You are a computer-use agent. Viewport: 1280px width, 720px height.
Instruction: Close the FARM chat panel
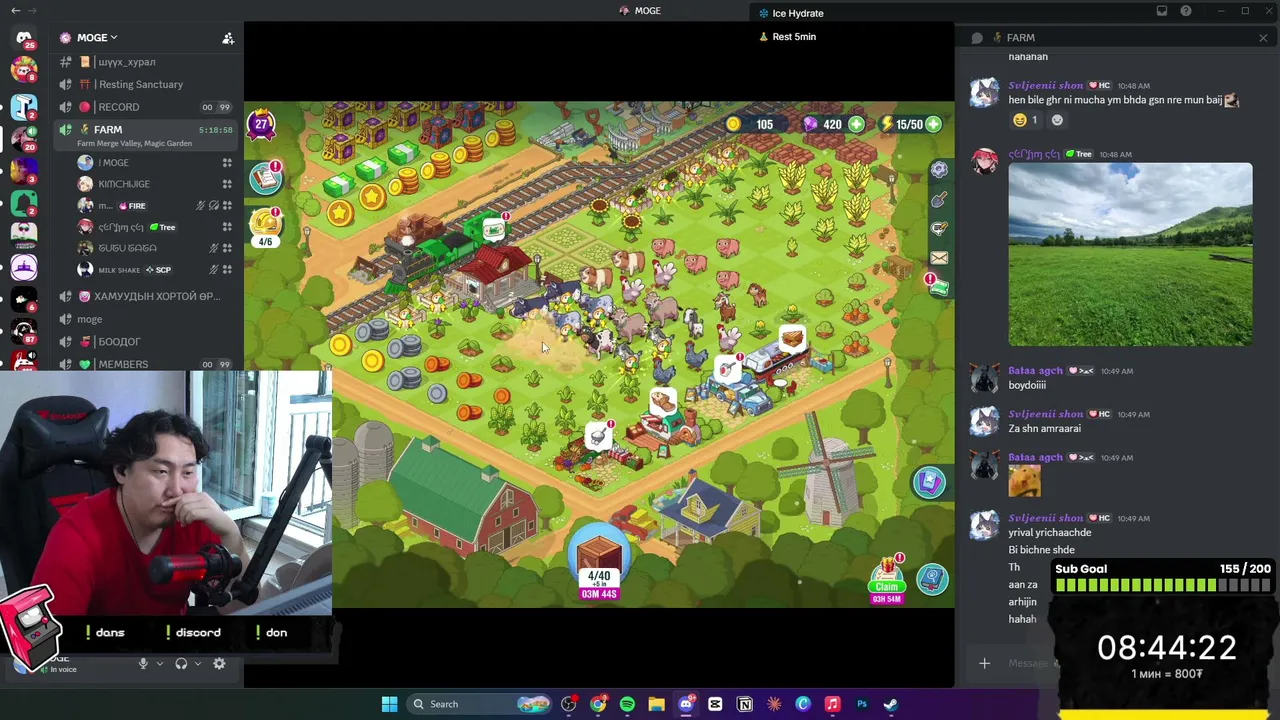[x=1263, y=38]
